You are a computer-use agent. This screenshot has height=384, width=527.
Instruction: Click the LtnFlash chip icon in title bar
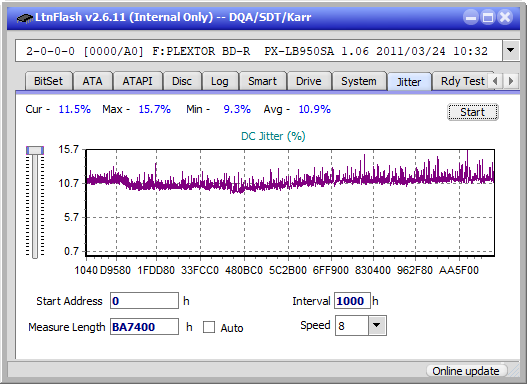coord(25,17)
